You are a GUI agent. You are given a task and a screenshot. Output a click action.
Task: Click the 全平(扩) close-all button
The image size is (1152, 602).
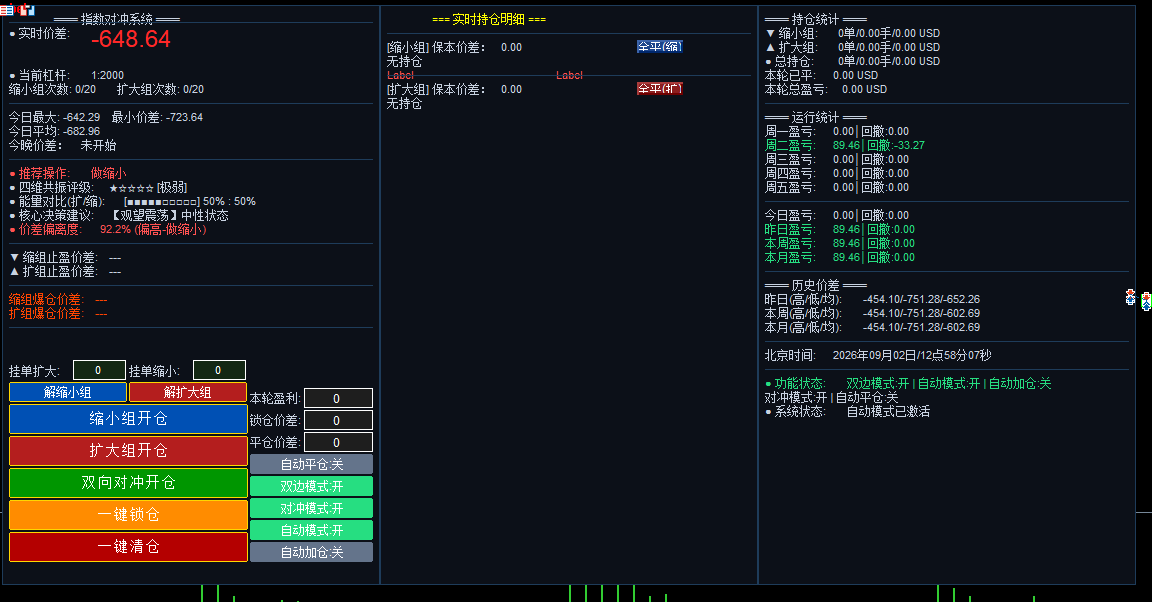point(660,88)
